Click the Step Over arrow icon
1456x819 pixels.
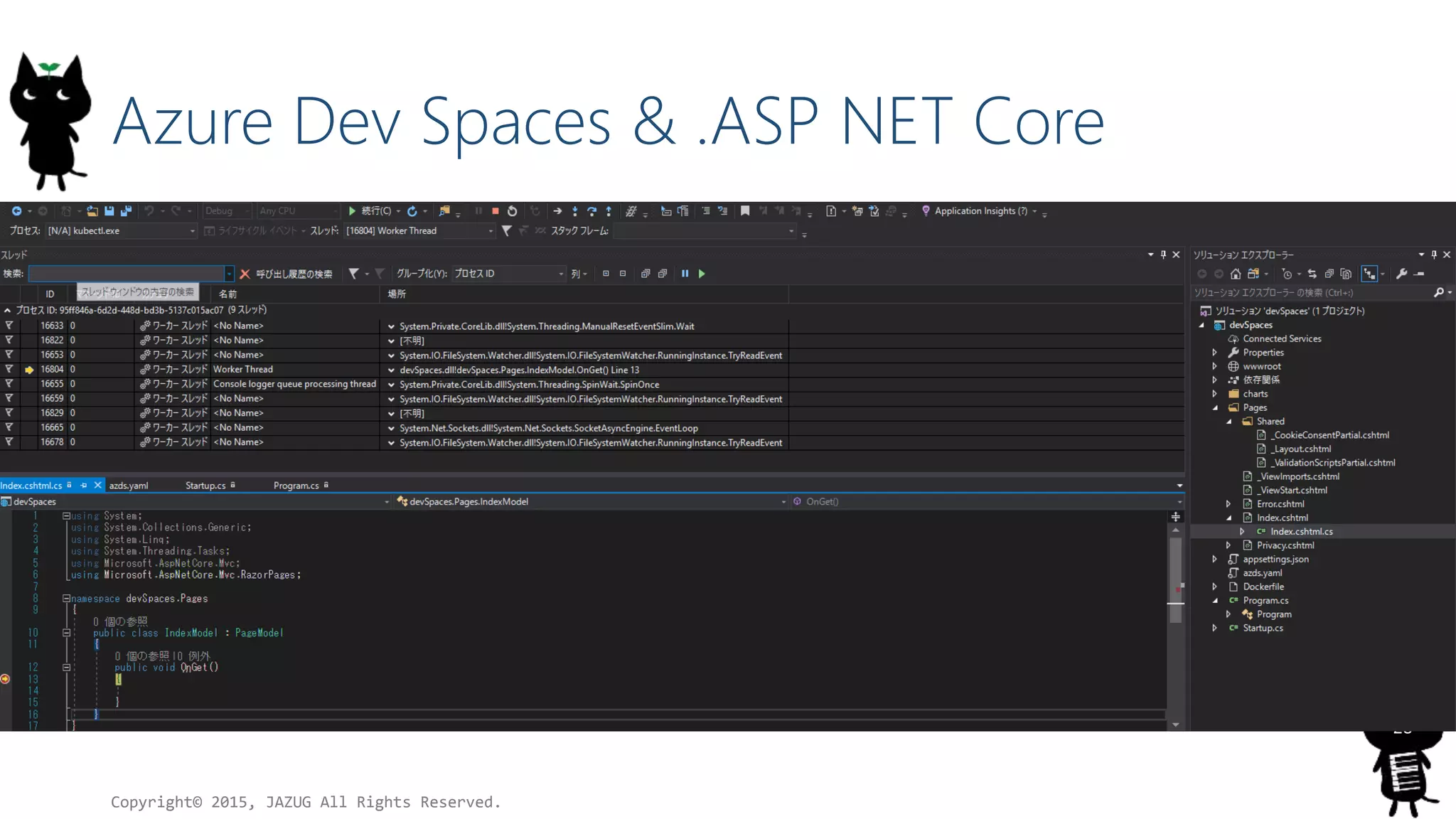pyautogui.click(x=591, y=211)
